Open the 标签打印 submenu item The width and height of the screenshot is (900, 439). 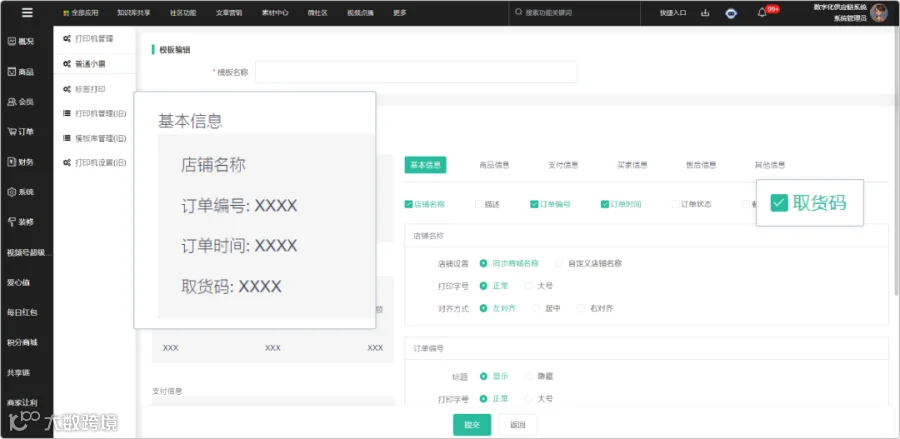tap(90, 90)
